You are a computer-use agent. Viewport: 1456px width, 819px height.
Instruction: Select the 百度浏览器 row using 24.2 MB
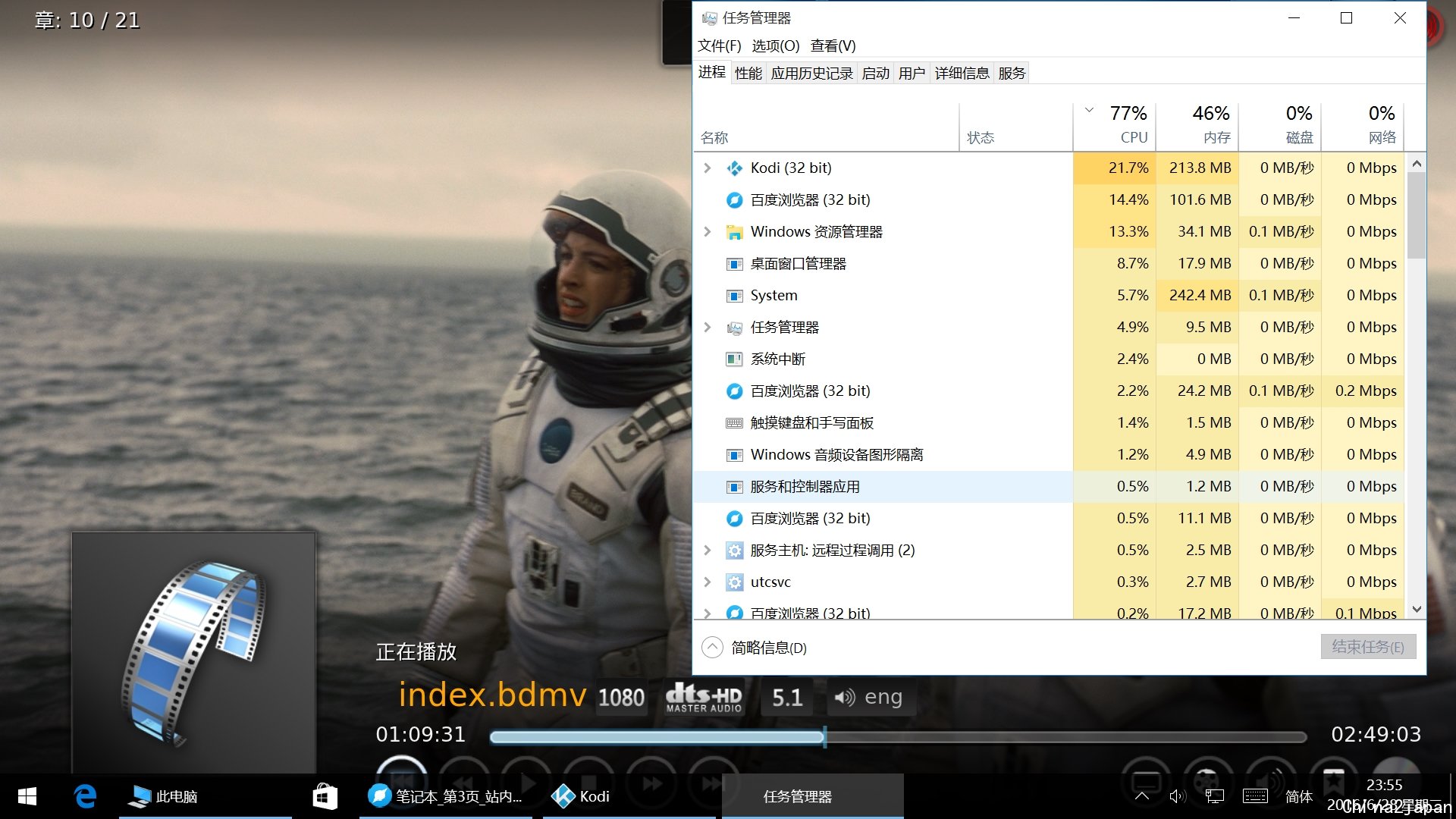click(x=1049, y=391)
